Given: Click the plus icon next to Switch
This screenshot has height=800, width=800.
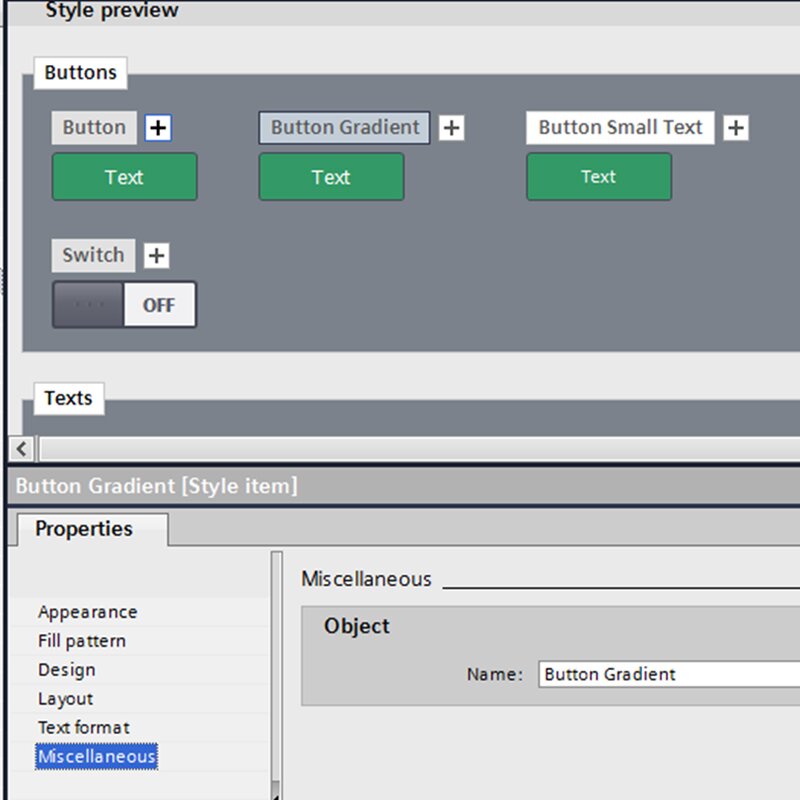Looking at the screenshot, I should [x=157, y=255].
